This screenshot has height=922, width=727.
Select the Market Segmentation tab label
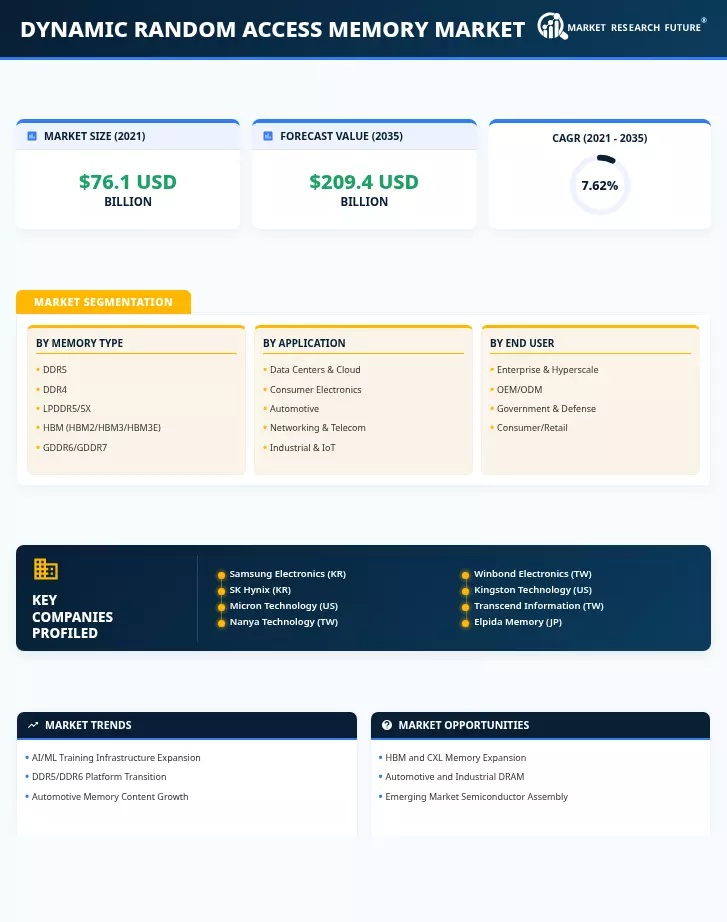103,302
